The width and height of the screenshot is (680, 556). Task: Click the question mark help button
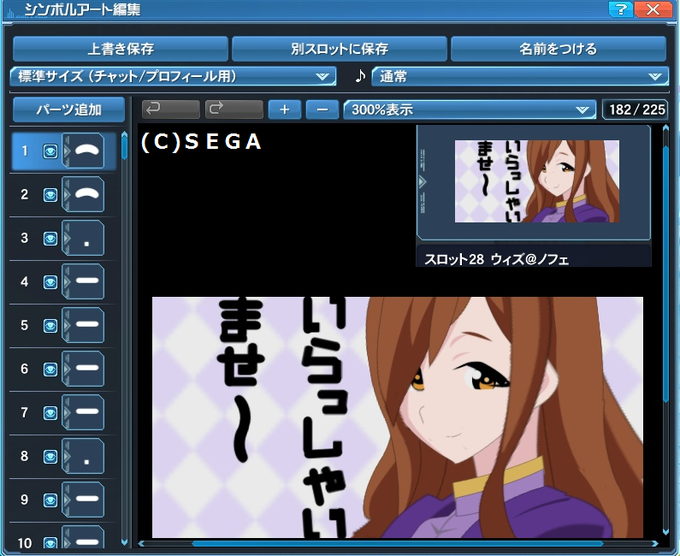[x=621, y=9]
